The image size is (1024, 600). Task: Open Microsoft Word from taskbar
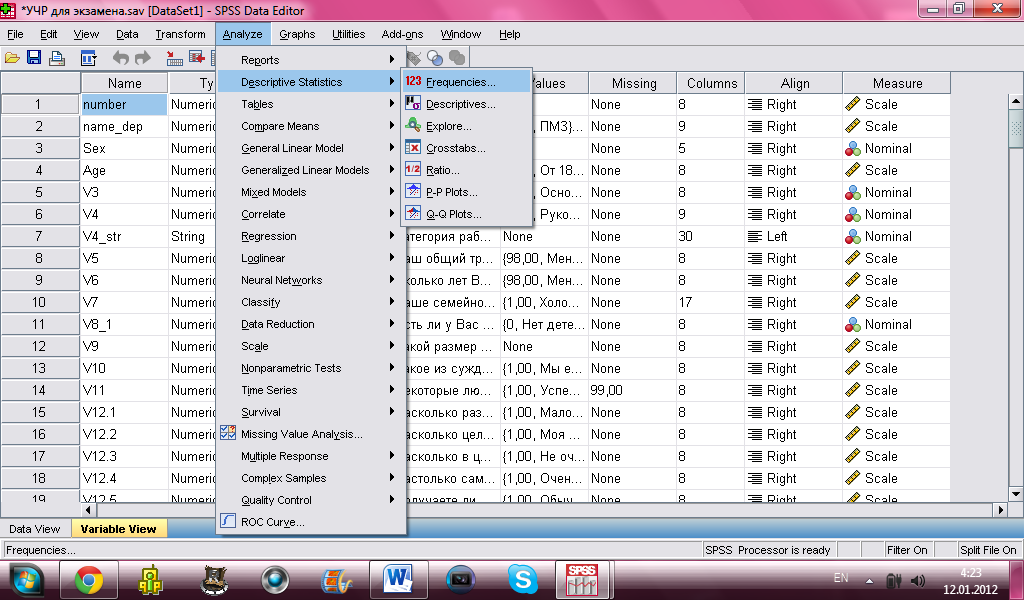399,580
